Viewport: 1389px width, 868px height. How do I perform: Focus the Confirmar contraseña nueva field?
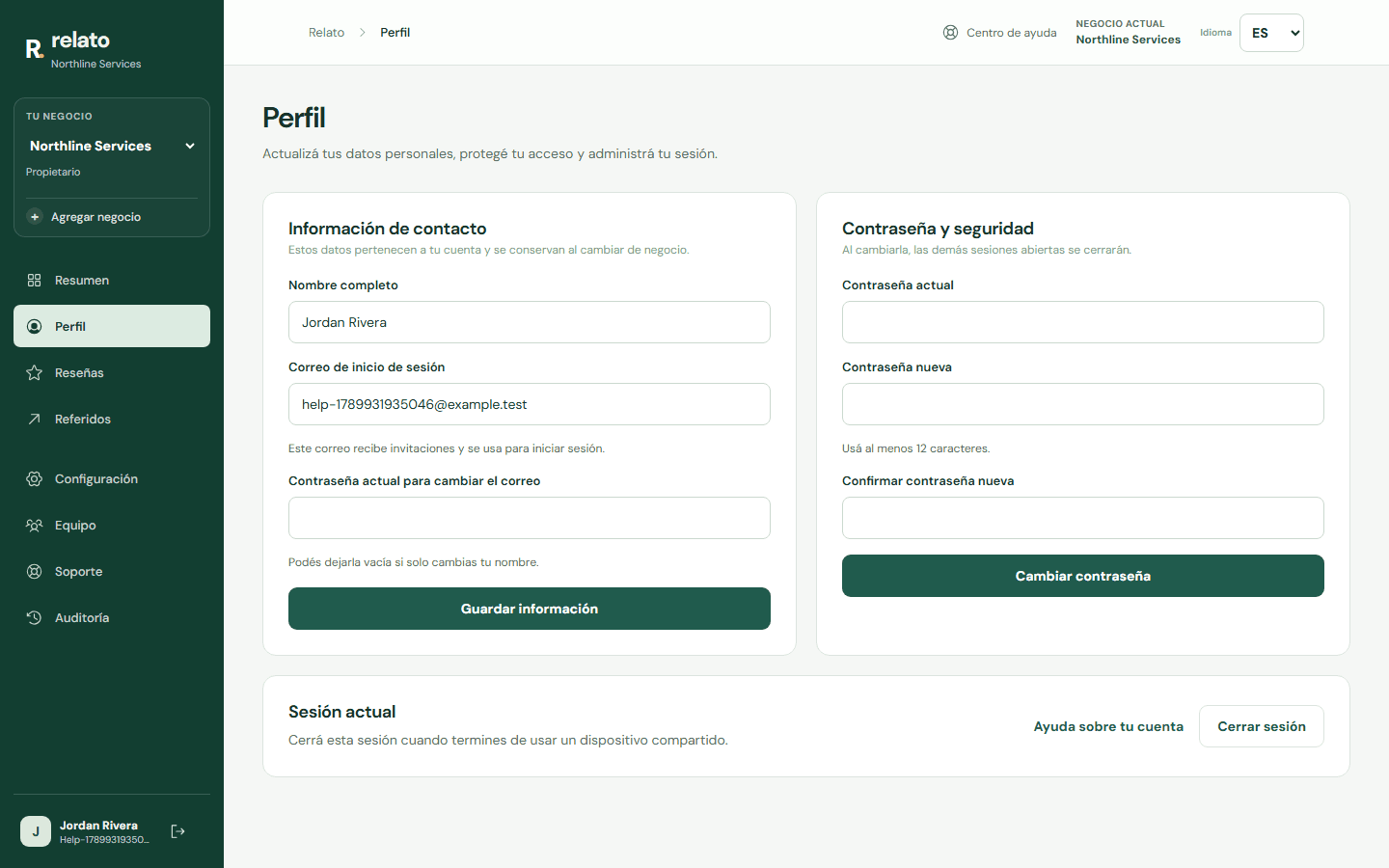(1083, 518)
